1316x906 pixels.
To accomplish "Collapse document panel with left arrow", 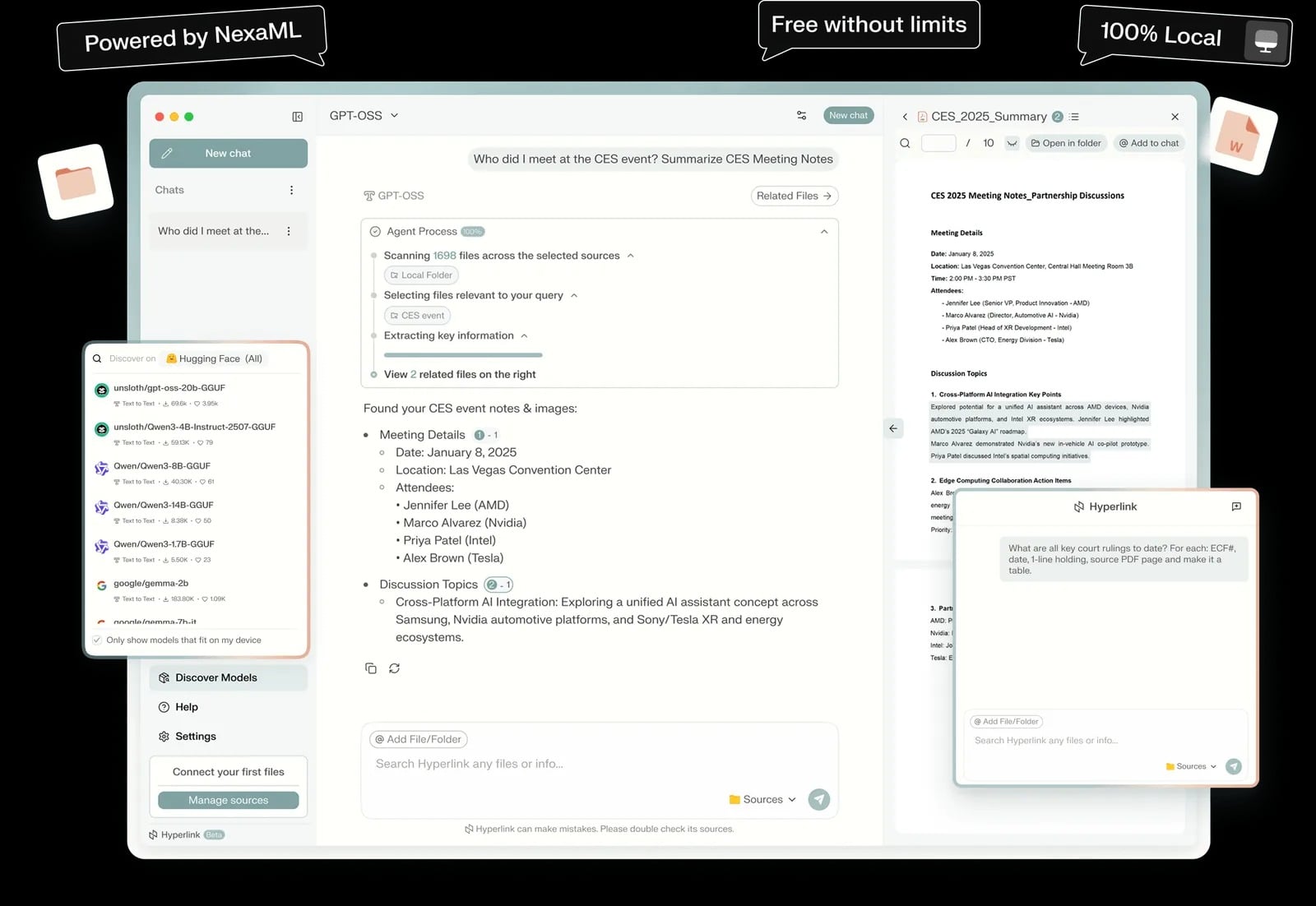I will pyautogui.click(x=893, y=428).
